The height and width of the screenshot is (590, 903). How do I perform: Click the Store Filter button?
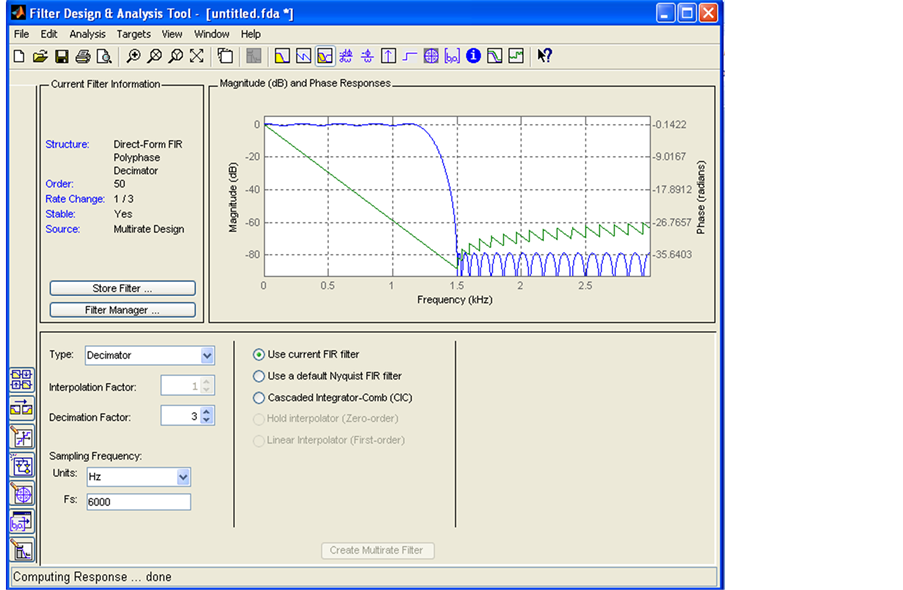pyautogui.click(x=123, y=288)
